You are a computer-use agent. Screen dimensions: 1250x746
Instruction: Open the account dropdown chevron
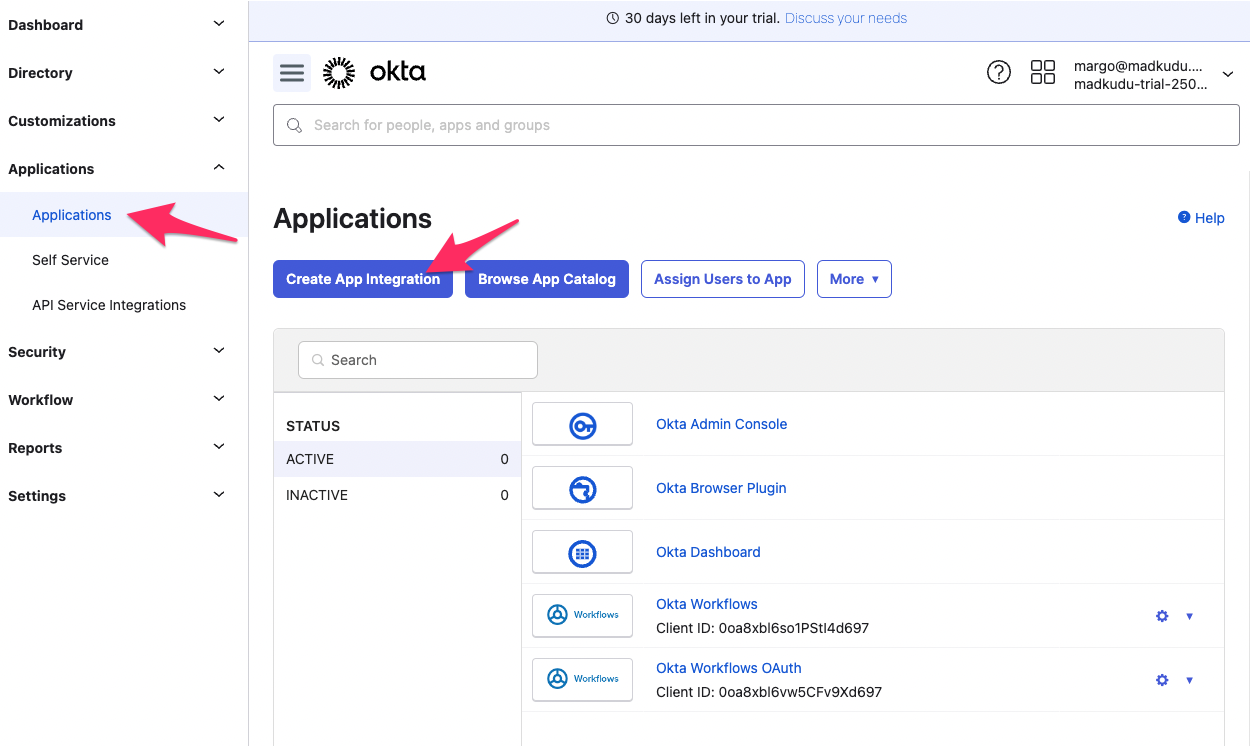pos(1228,75)
